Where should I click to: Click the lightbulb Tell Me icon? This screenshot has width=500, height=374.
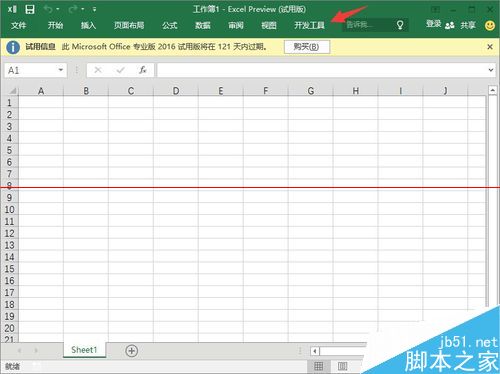click(400, 25)
